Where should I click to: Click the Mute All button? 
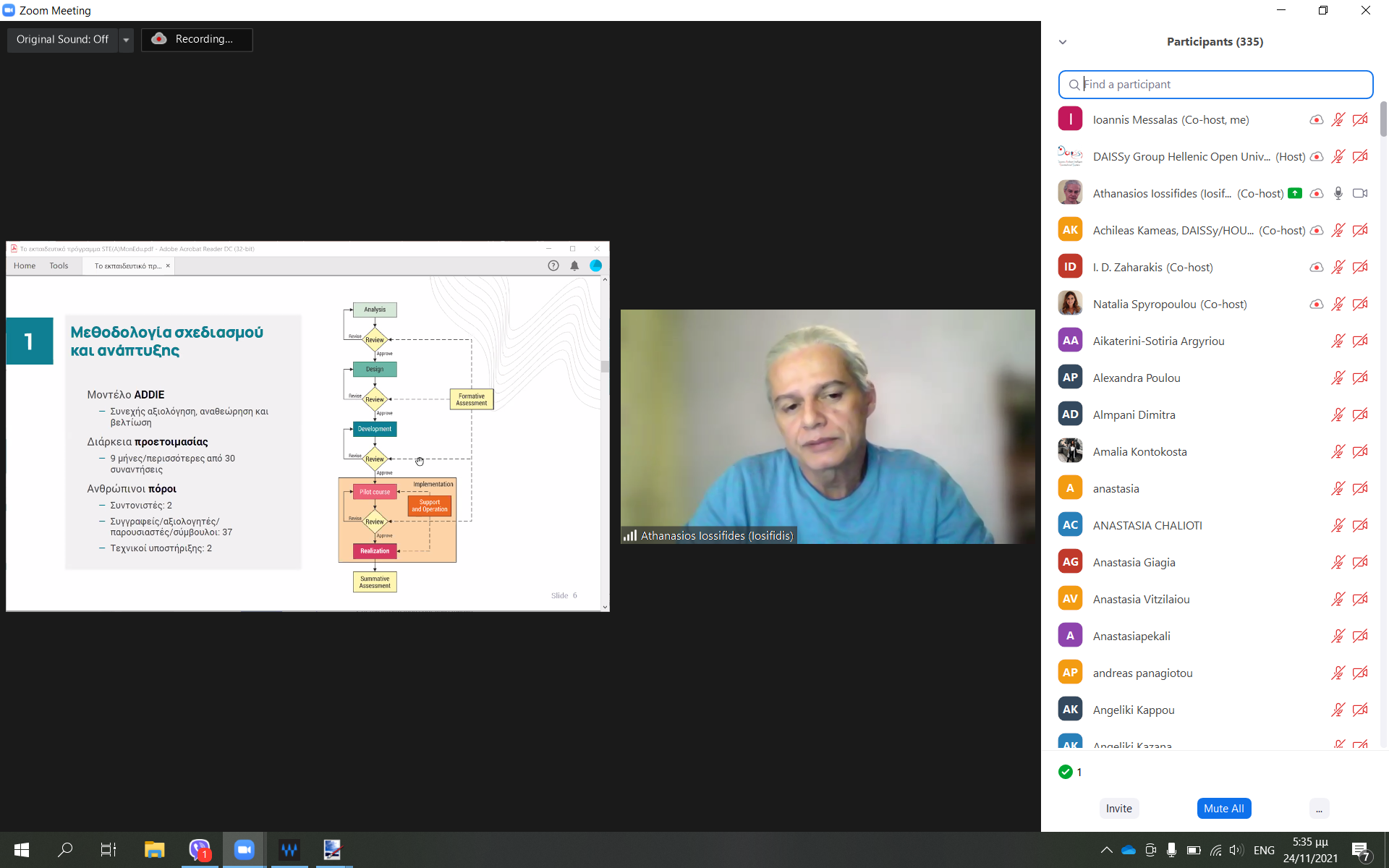tap(1223, 809)
